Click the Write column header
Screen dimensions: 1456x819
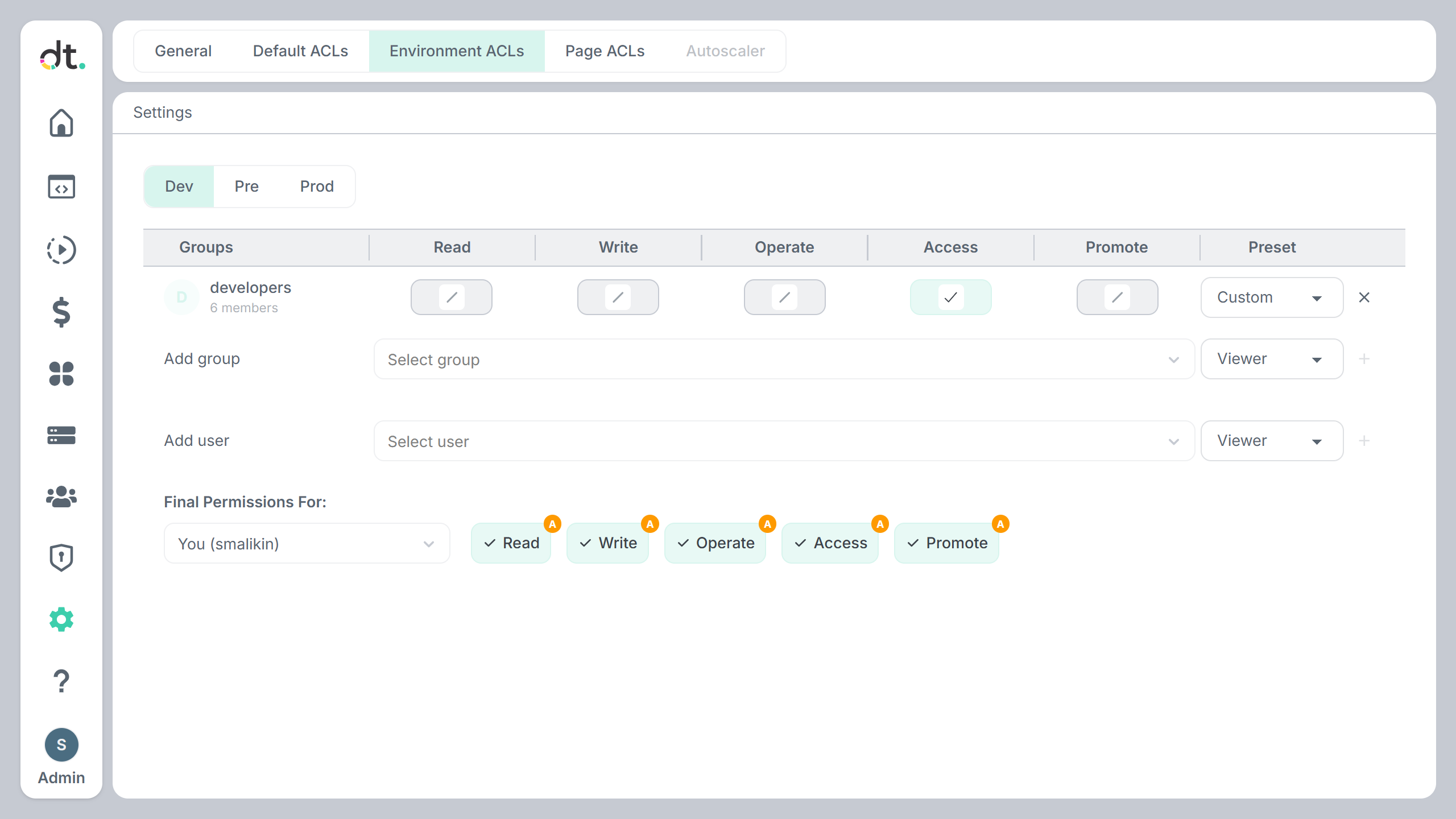618,247
